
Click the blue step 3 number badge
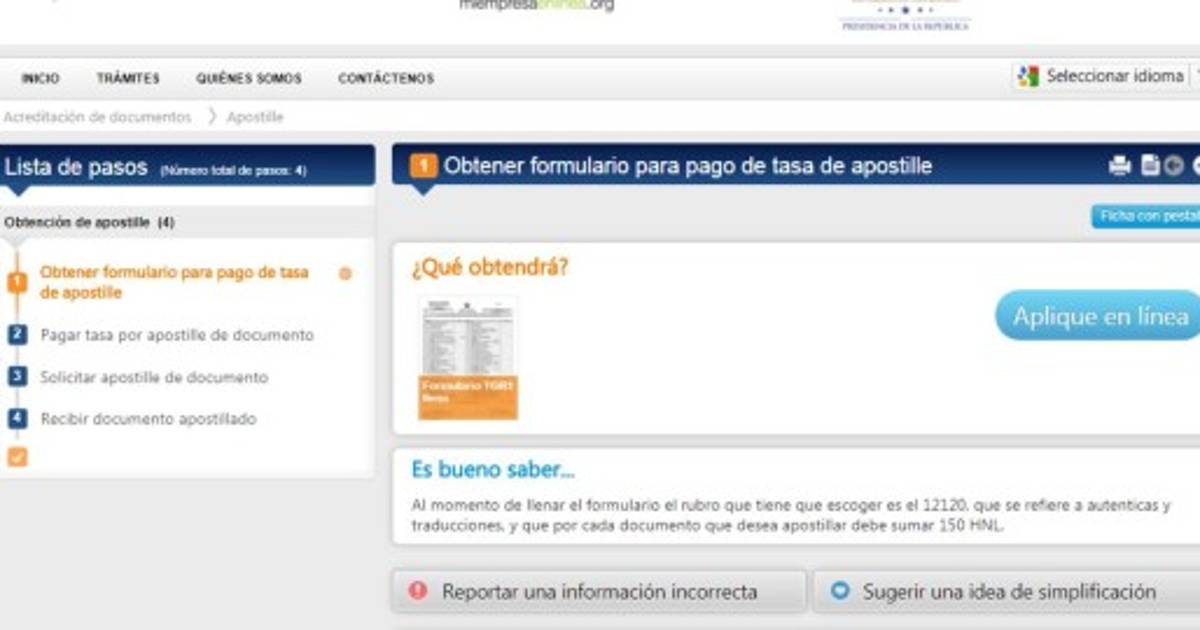[x=17, y=377]
